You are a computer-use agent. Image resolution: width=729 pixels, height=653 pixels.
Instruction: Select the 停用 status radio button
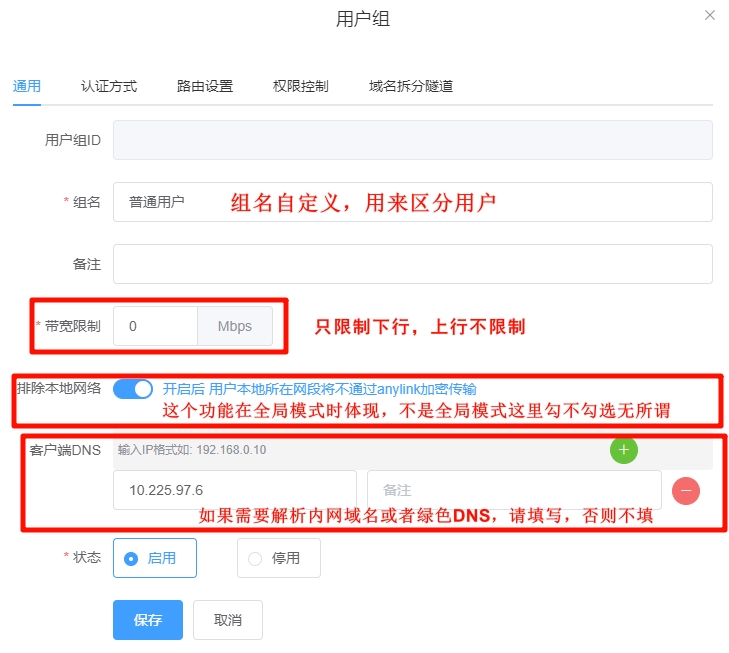[x=278, y=558]
